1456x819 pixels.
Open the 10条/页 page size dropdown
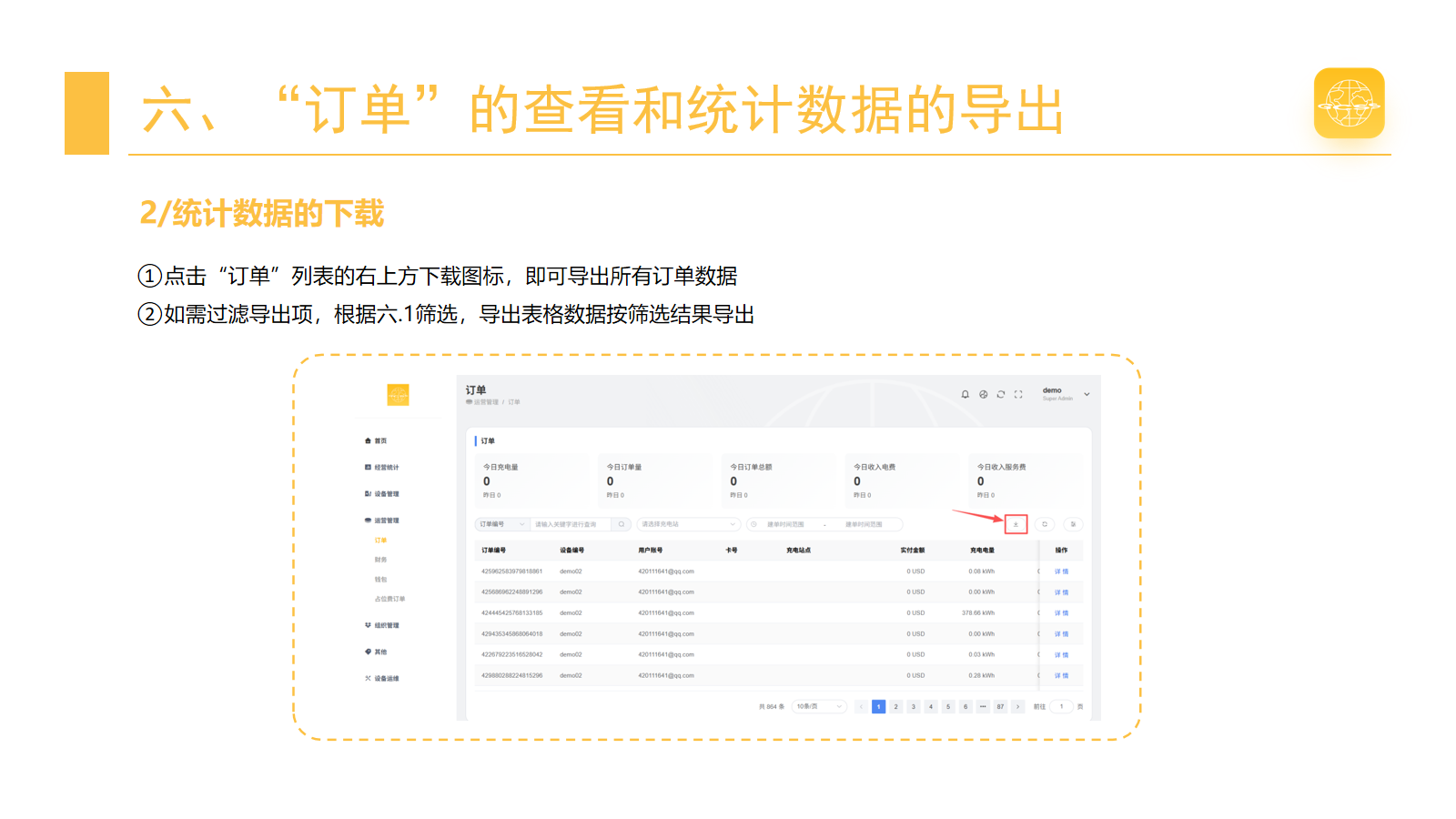[820, 706]
